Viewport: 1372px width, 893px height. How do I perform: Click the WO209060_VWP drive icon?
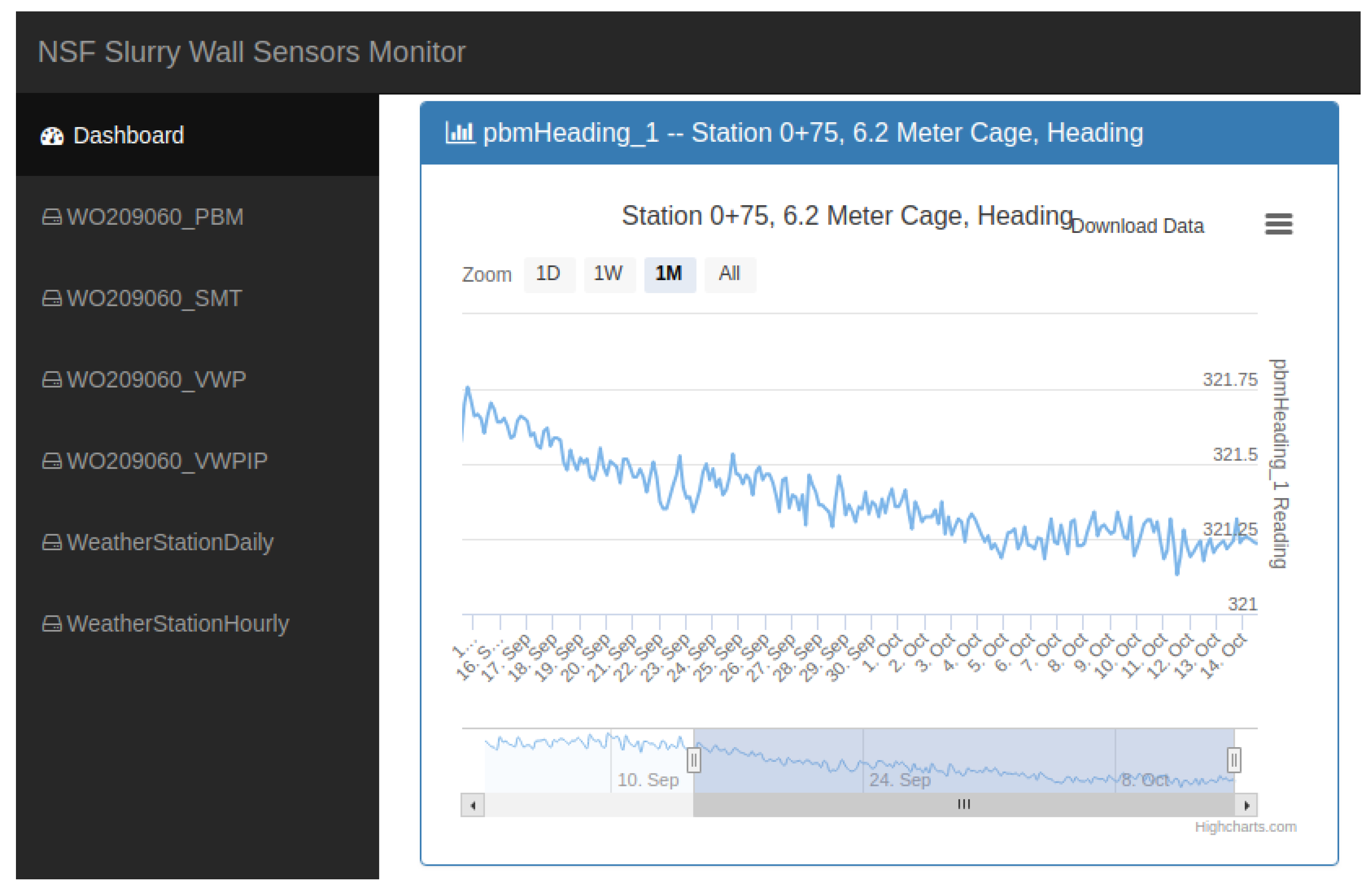tap(52, 380)
